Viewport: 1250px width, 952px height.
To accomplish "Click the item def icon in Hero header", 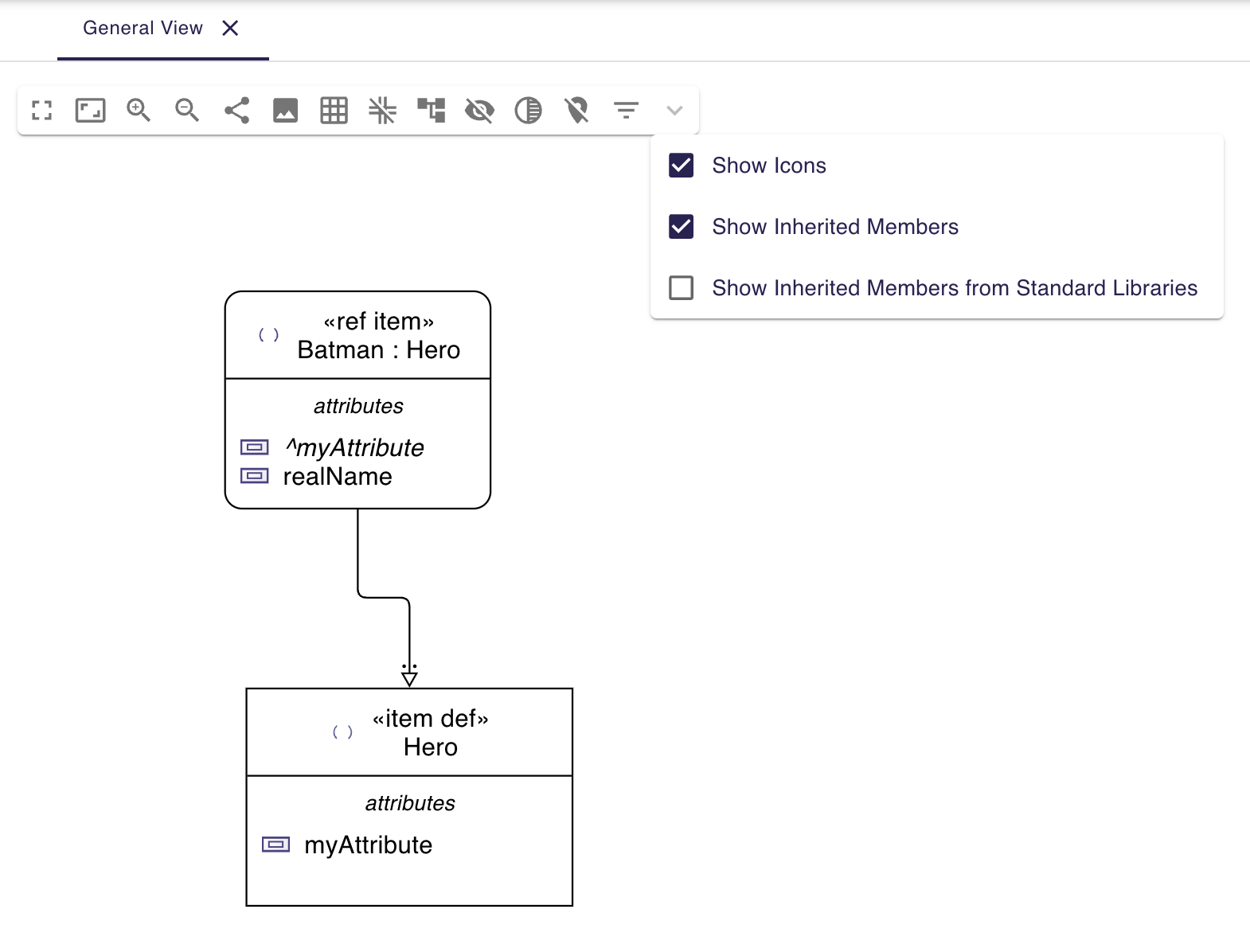I will [343, 732].
